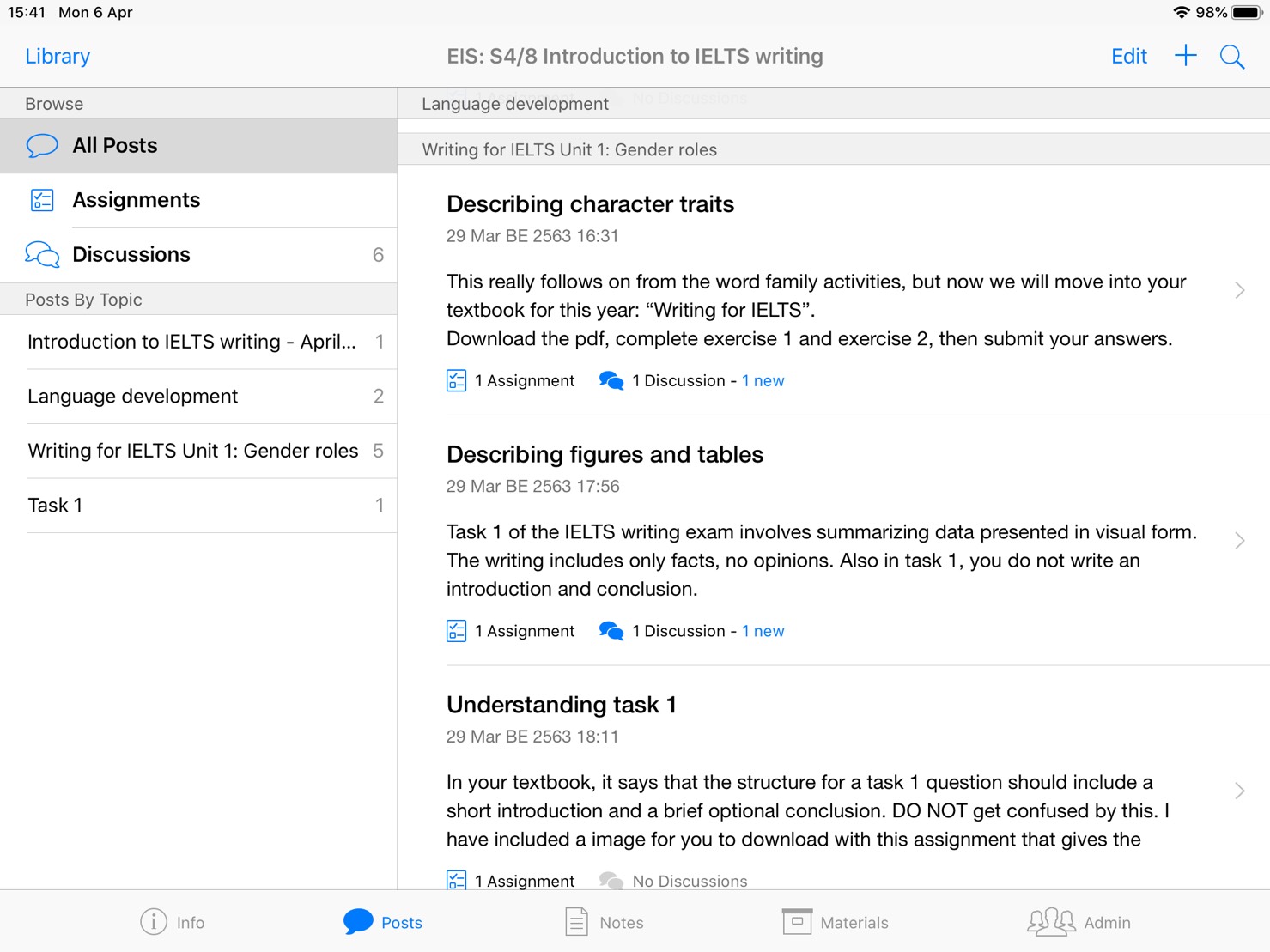Tap the Notes page icon in bottom bar
Screen dimensions: 1270x952
pyautogui.click(x=576, y=921)
